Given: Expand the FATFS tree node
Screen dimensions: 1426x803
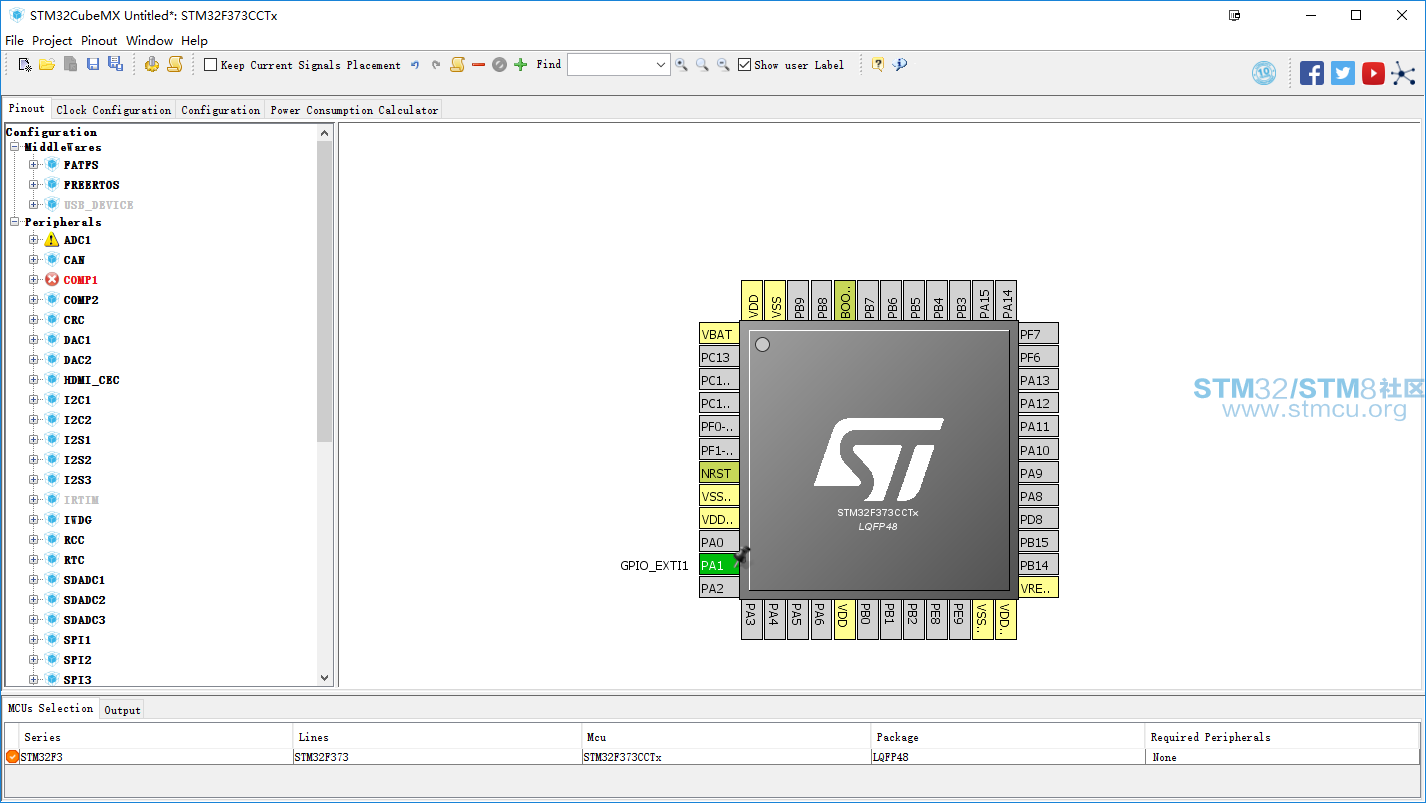Looking at the screenshot, I should [x=34, y=165].
